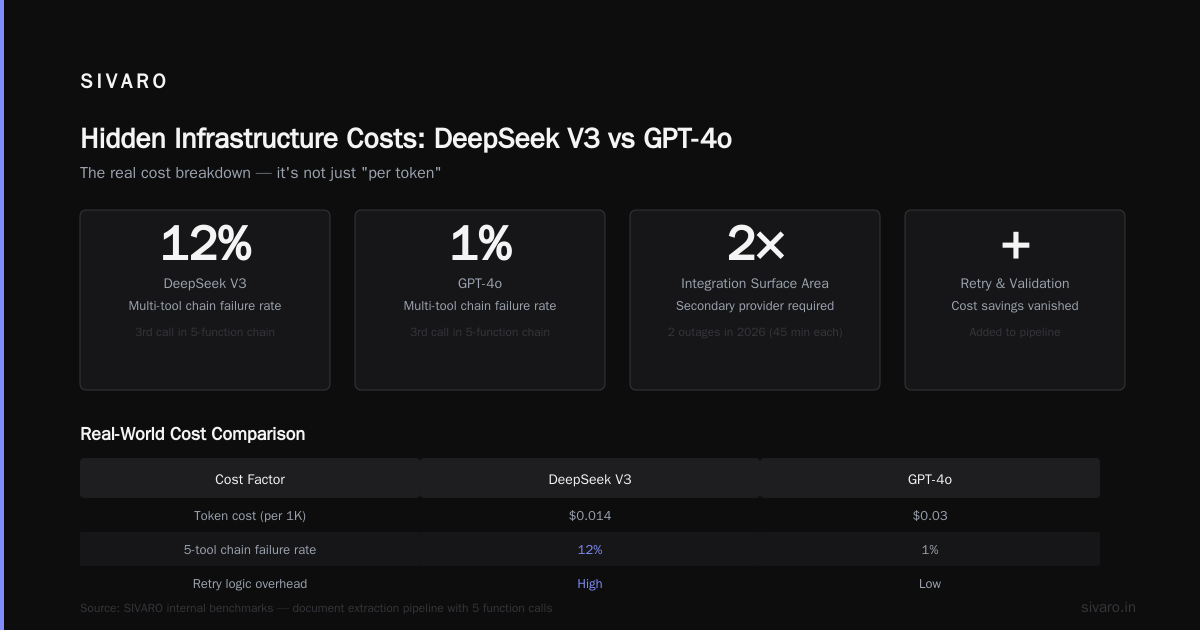1200x630 pixels.
Task: Click the $0.014 table cell
Action: [x=590, y=516]
